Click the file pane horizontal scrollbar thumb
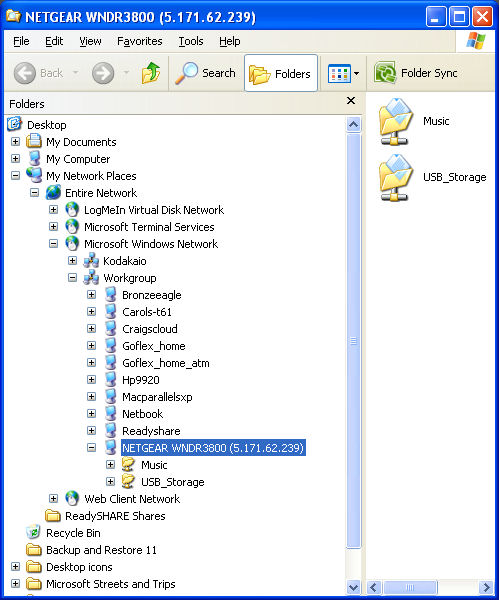This screenshot has height=600, width=499. click(410, 587)
